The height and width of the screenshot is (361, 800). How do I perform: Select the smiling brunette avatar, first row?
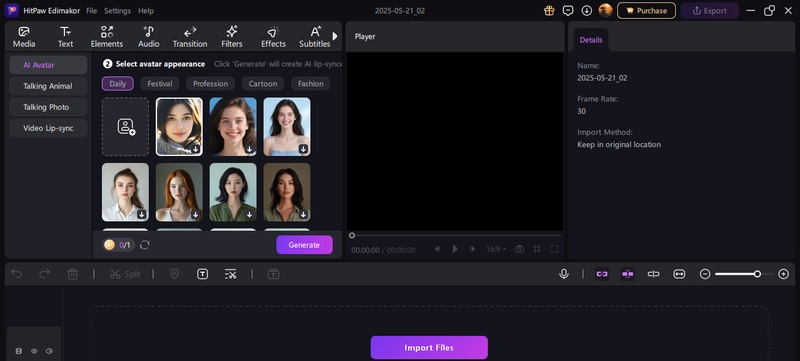point(233,126)
